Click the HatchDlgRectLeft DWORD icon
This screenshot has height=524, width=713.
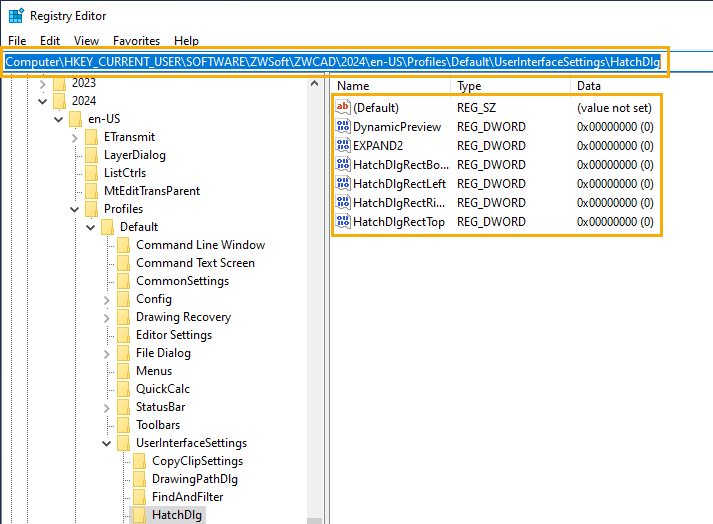(343, 183)
